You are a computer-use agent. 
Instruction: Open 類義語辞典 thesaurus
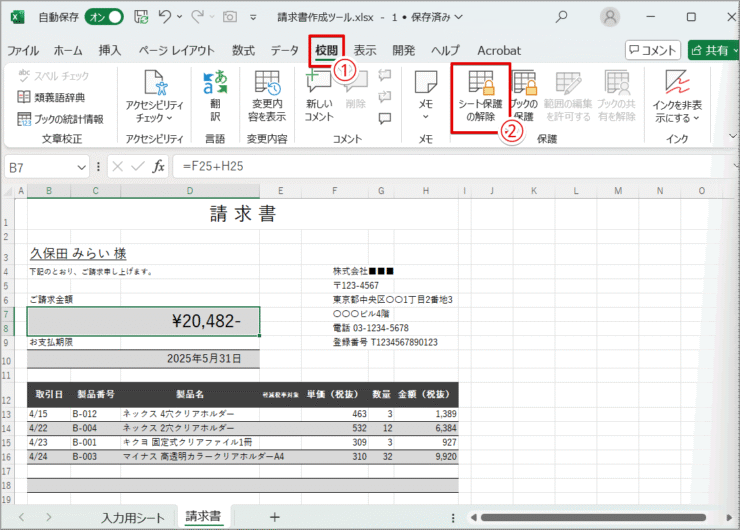pyautogui.click(x=51, y=97)
